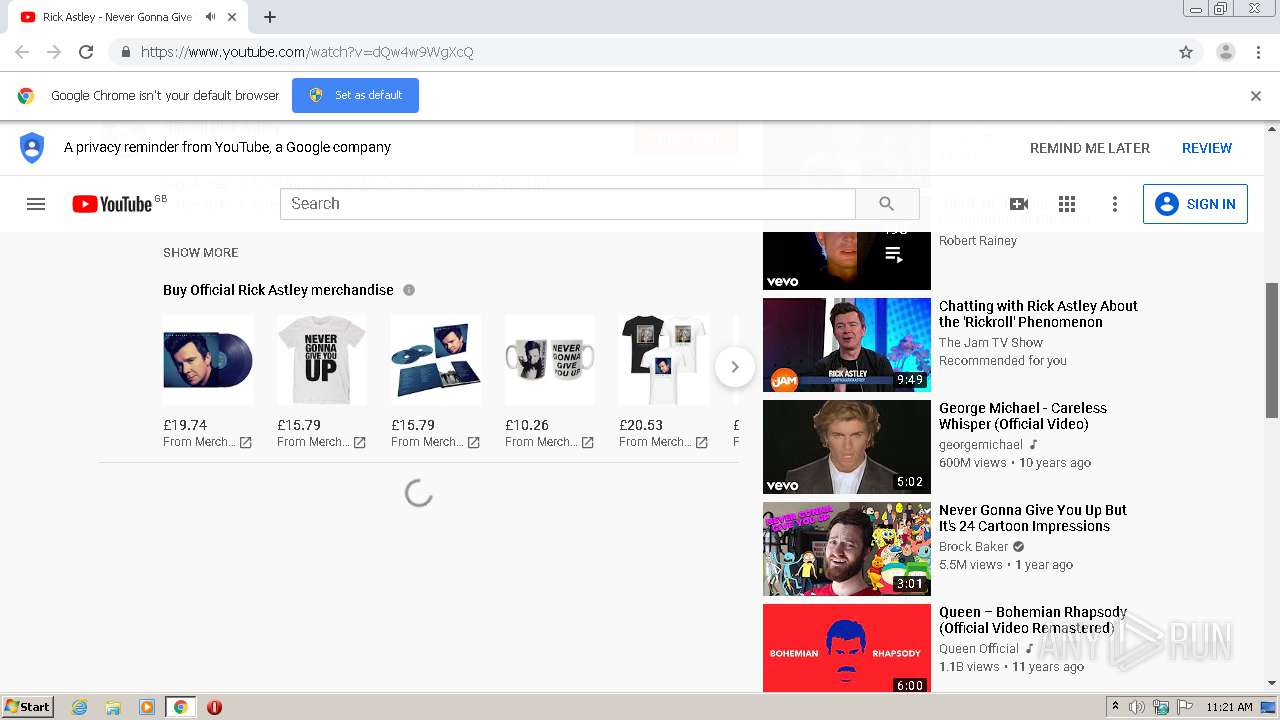Focus the YouTube search field
The height and width of the screenshot is (720, 1280).
tap(568, 204)
